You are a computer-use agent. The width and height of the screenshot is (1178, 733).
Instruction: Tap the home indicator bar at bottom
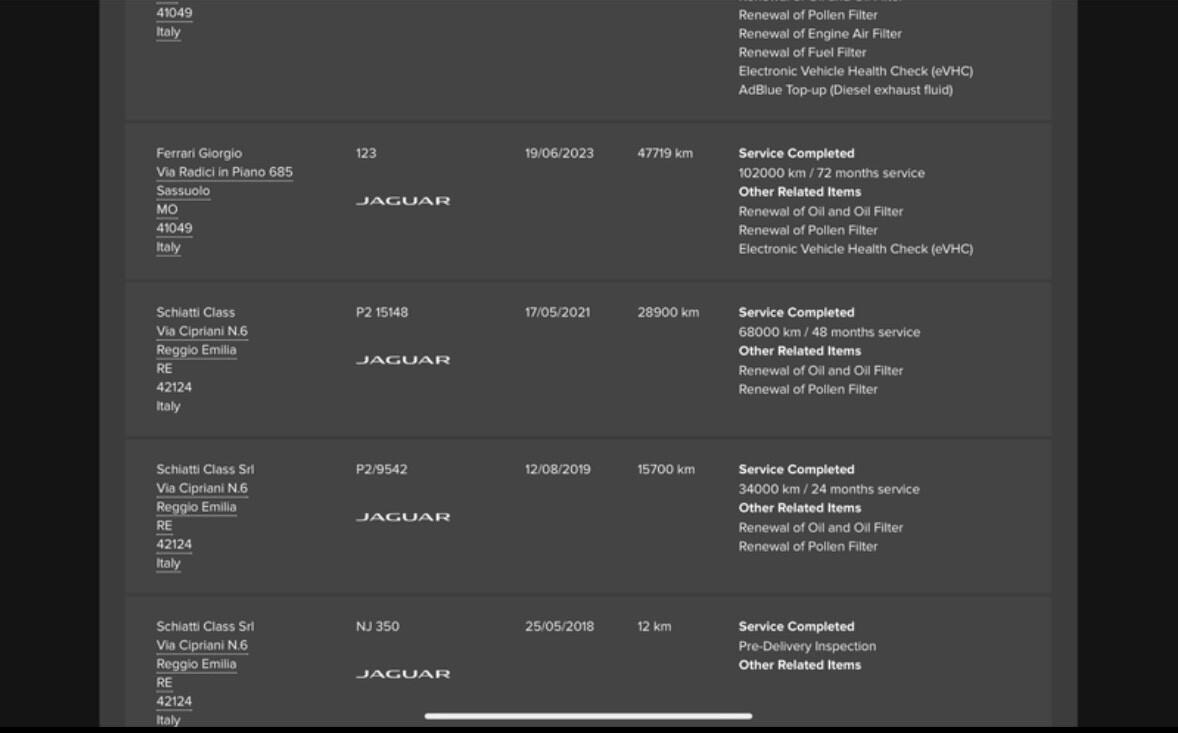pyautogui.click(x=588, y=716)
